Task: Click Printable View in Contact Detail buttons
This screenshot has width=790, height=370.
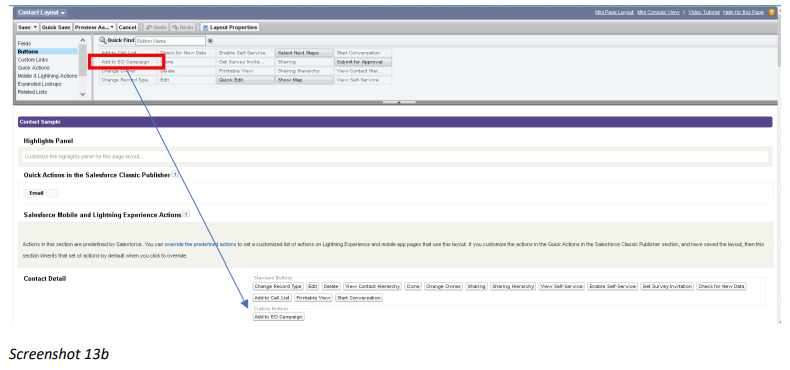Action: (x=313, y=298)
